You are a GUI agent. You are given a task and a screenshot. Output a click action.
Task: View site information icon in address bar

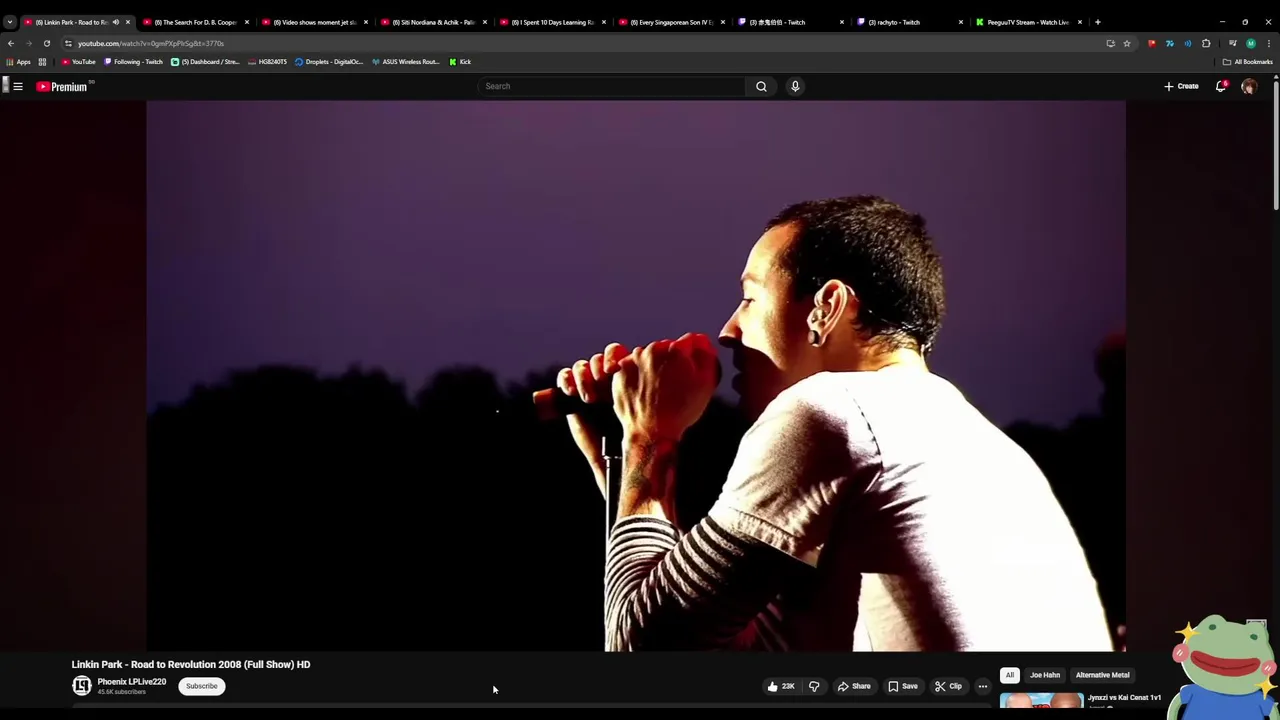point(68,43)
